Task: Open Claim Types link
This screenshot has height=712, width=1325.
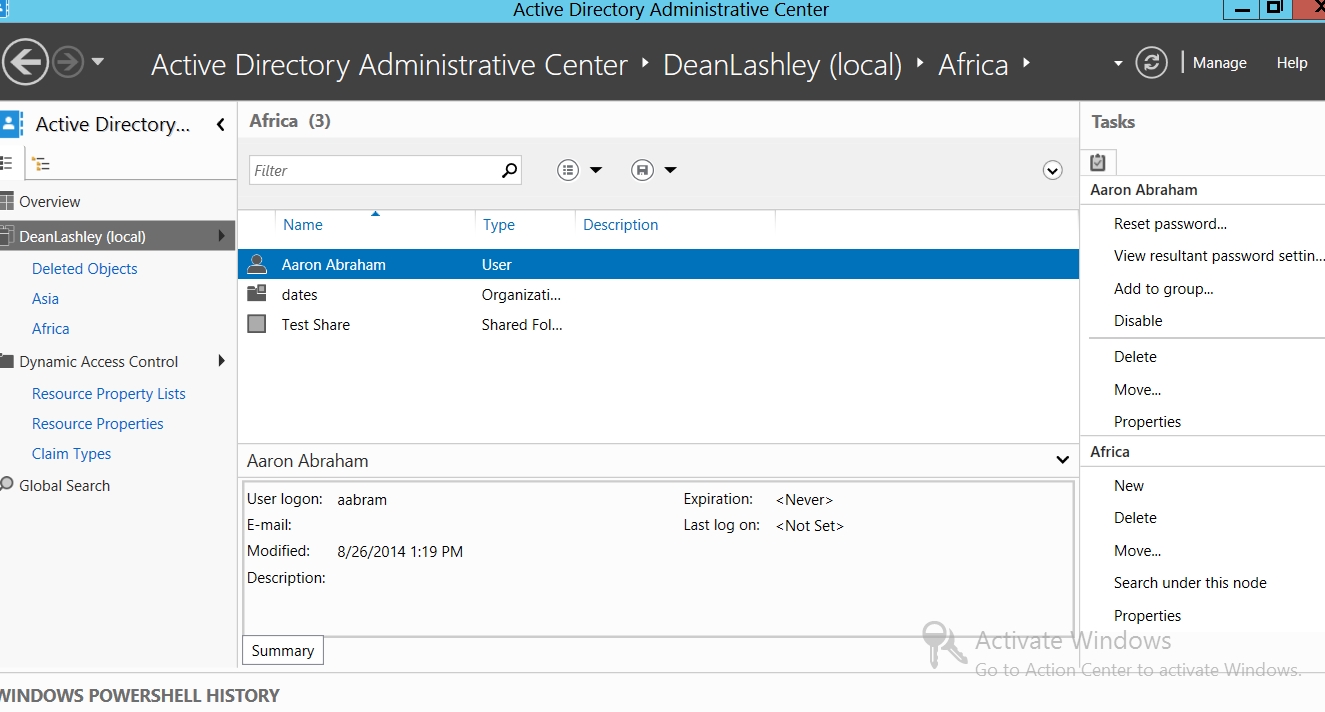Action: click(72, 454)
